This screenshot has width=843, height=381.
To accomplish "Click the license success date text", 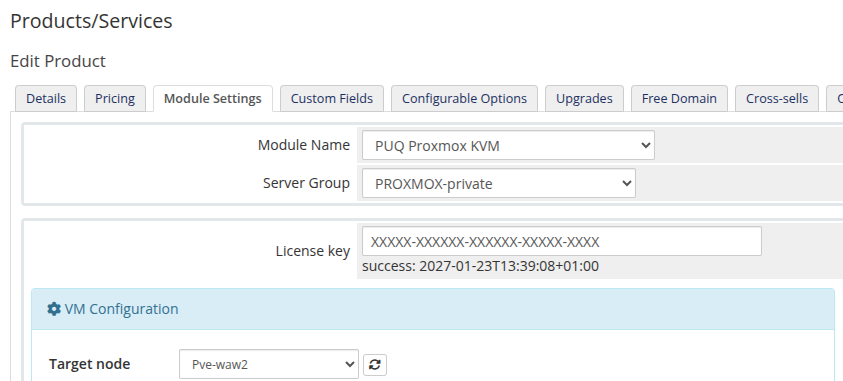I will (480, 266).
